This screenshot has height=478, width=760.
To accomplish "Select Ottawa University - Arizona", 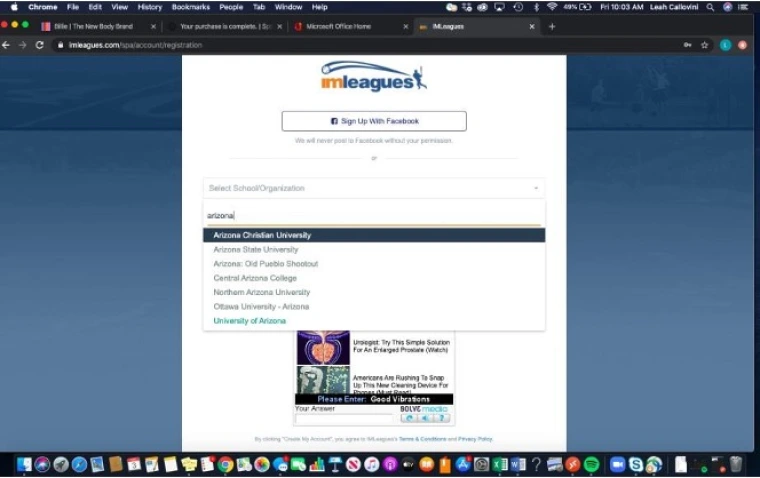I will (374, 306).
